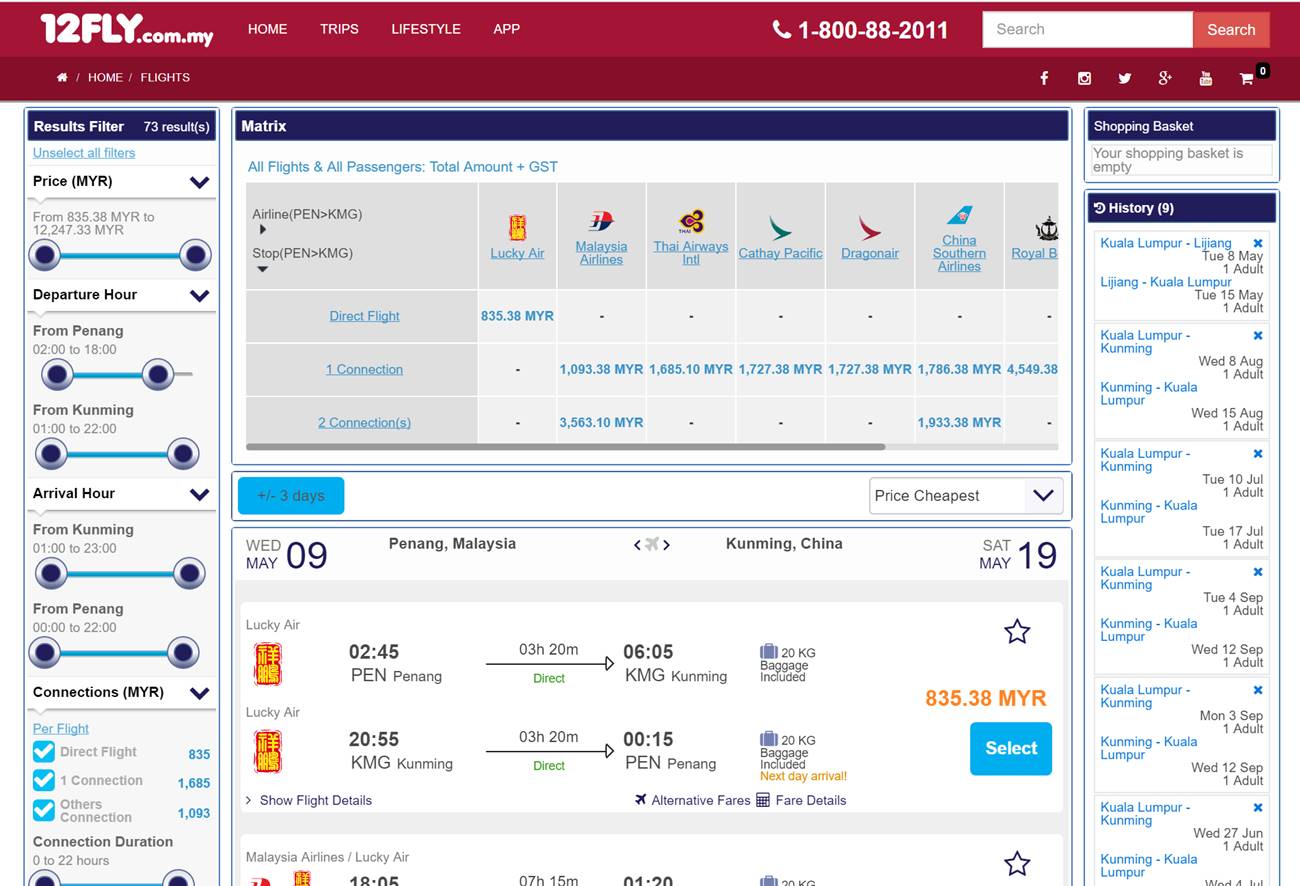The width and height of the screenshot is (1300, 886).
Task: Click 1,933.38 MYR China Southern matrix price
Action: [x=959, y=422]
